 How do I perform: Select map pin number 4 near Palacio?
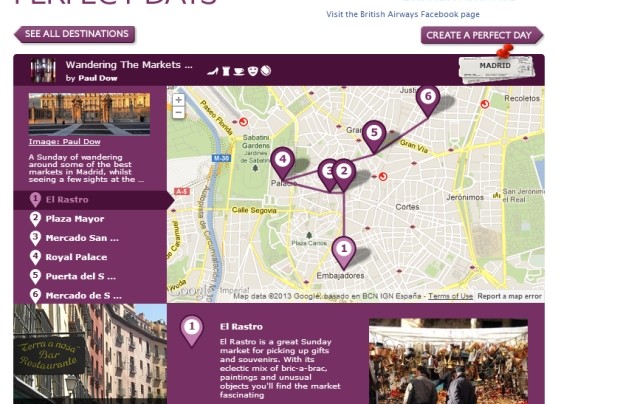282,163
